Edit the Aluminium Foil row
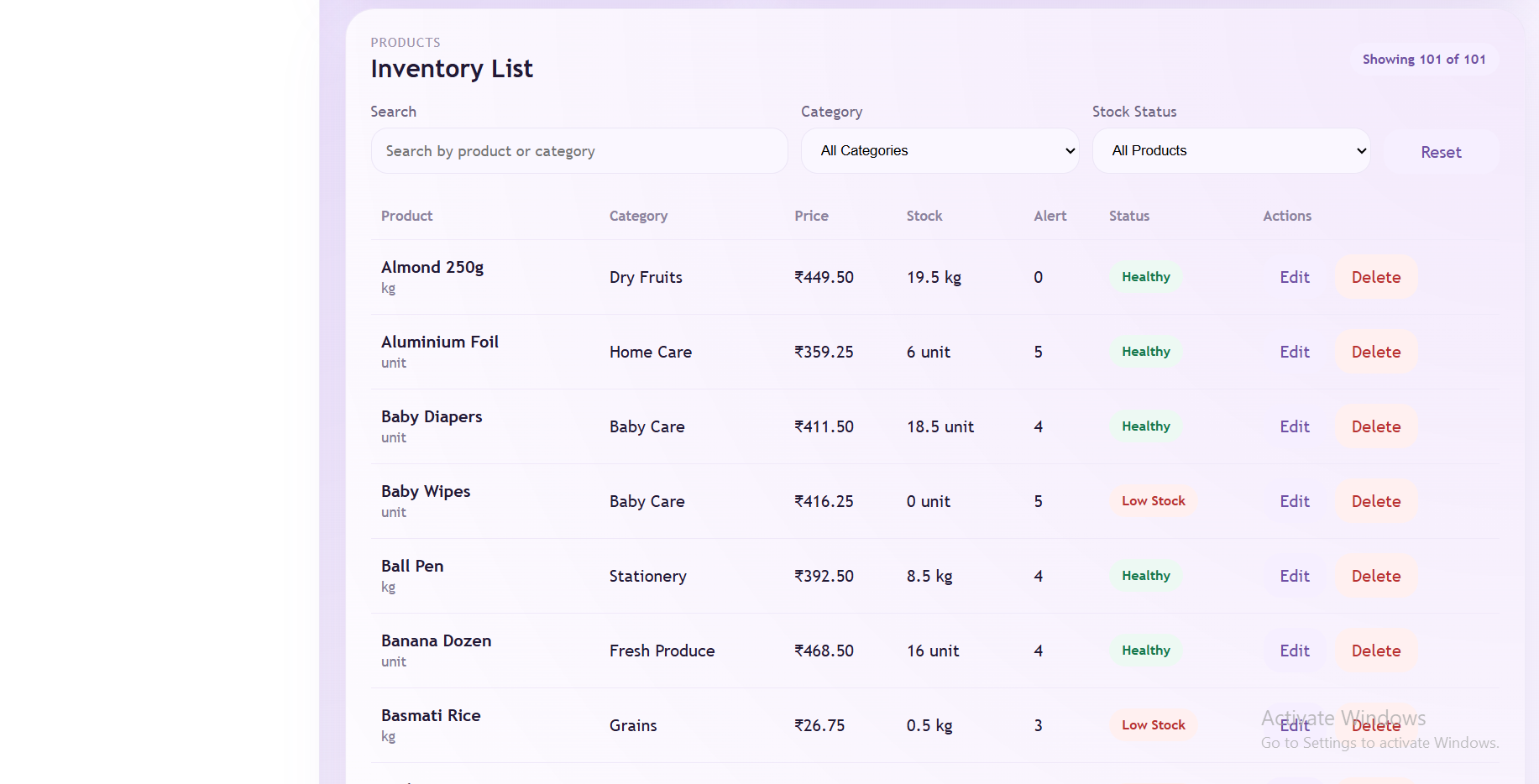The image size is (1539, 784). point(1295,352)
